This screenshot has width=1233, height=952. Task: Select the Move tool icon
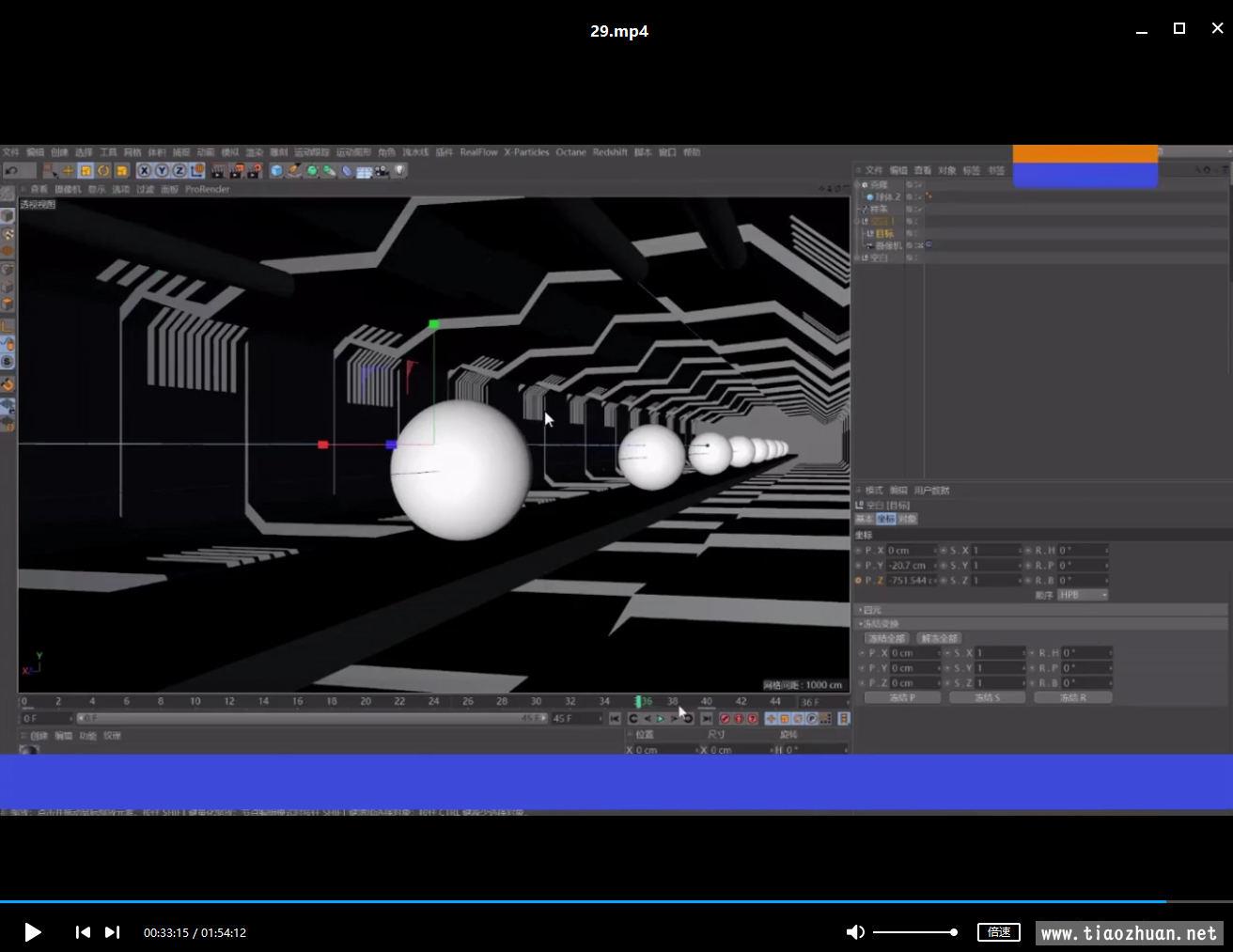68,171
